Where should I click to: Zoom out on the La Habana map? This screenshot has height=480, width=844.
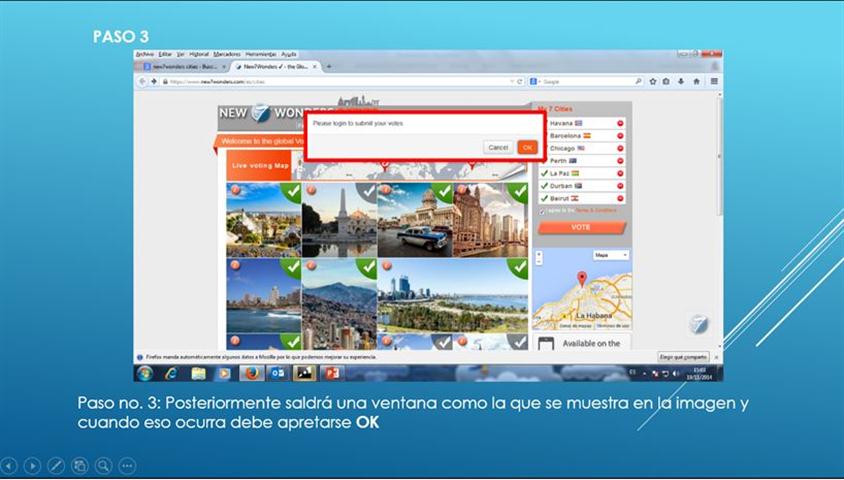tap(539, 260)
